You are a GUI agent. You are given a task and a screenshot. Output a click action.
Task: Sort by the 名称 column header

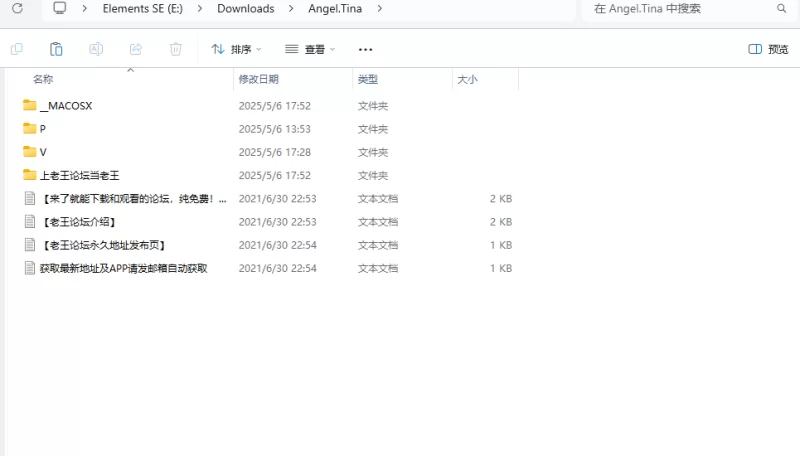click(x=43, y=79)
